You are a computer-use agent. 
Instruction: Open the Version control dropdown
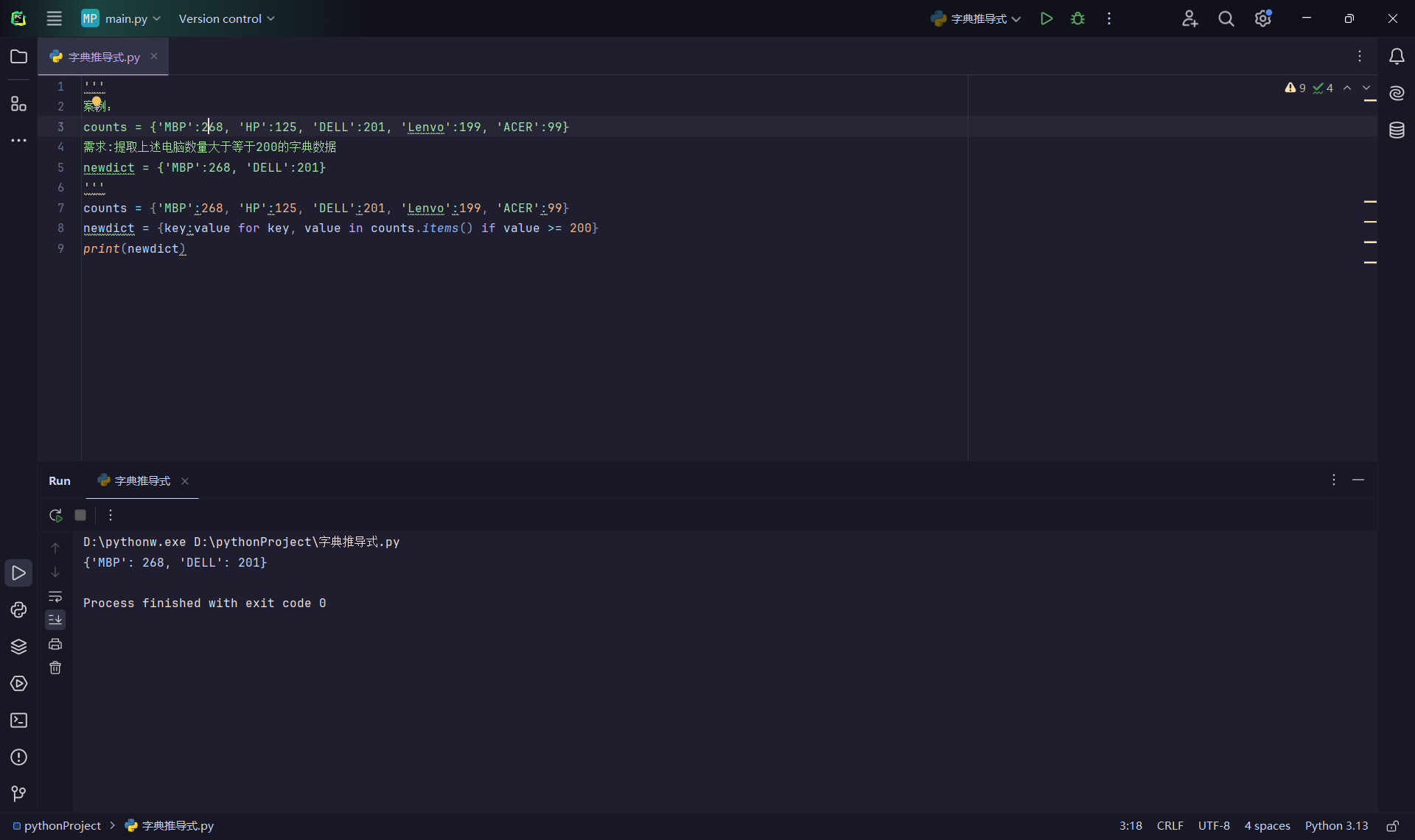pyautogui.click(x=226, y=18)
